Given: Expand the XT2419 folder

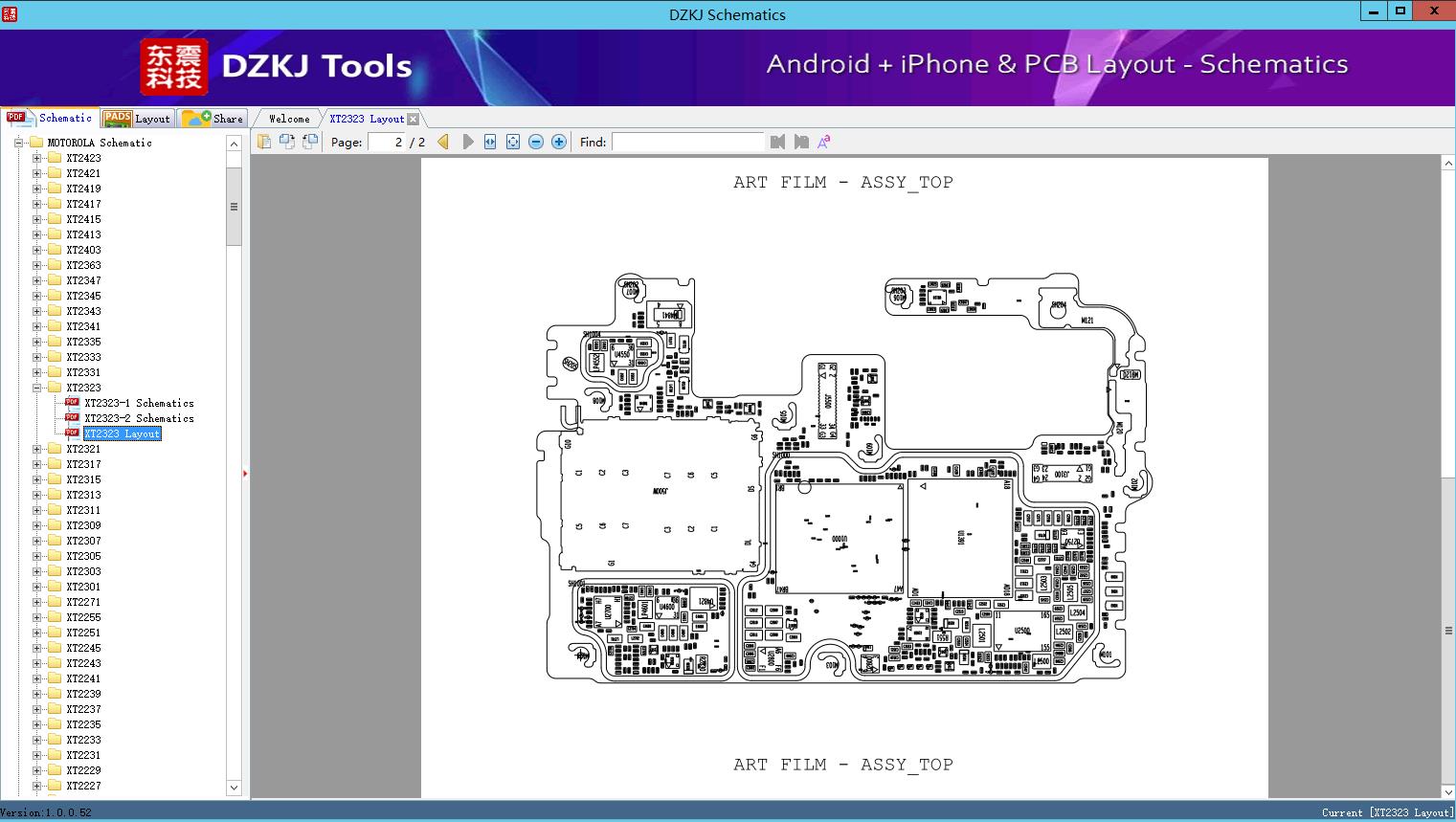Looking at the screenshot, I should point(36,189).
